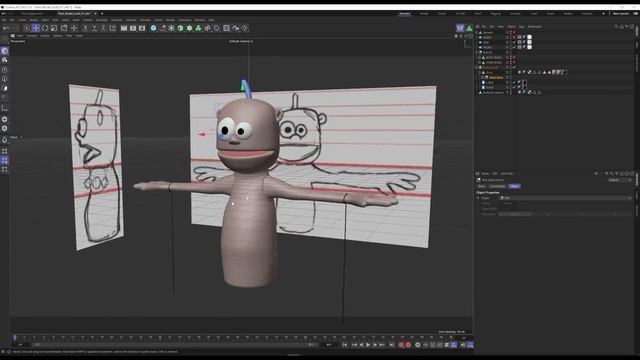Viewport: 640px width, 360px height.
Task: Open the Bookmarks menu in Object Manager
Action: 534,27
